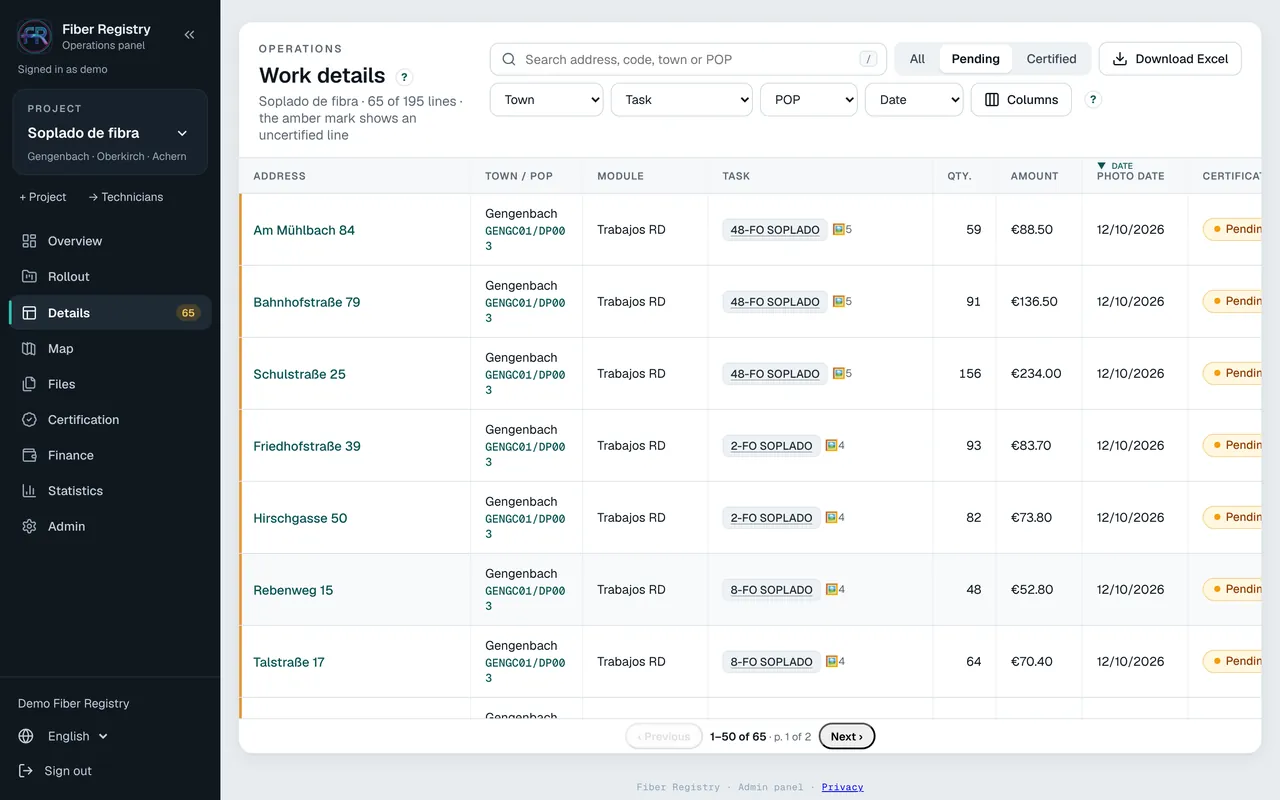The height and width of the screenshot is (800, 1280).
Task: Open the Certification section
Action: [x=110, y=420]
